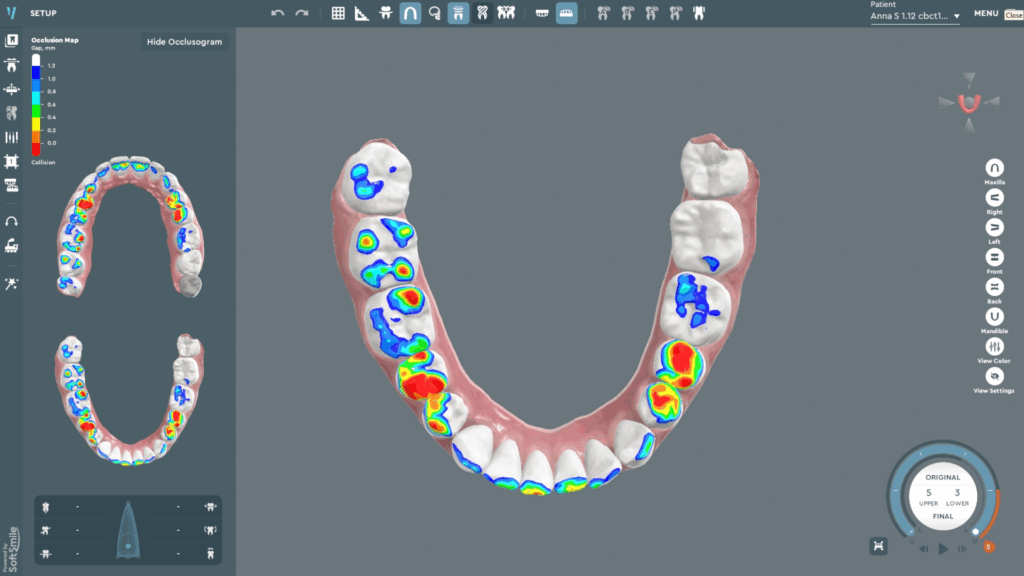Open the MENU item
The width and height of the screenshot is (1024, 576).
pos(986,14)
